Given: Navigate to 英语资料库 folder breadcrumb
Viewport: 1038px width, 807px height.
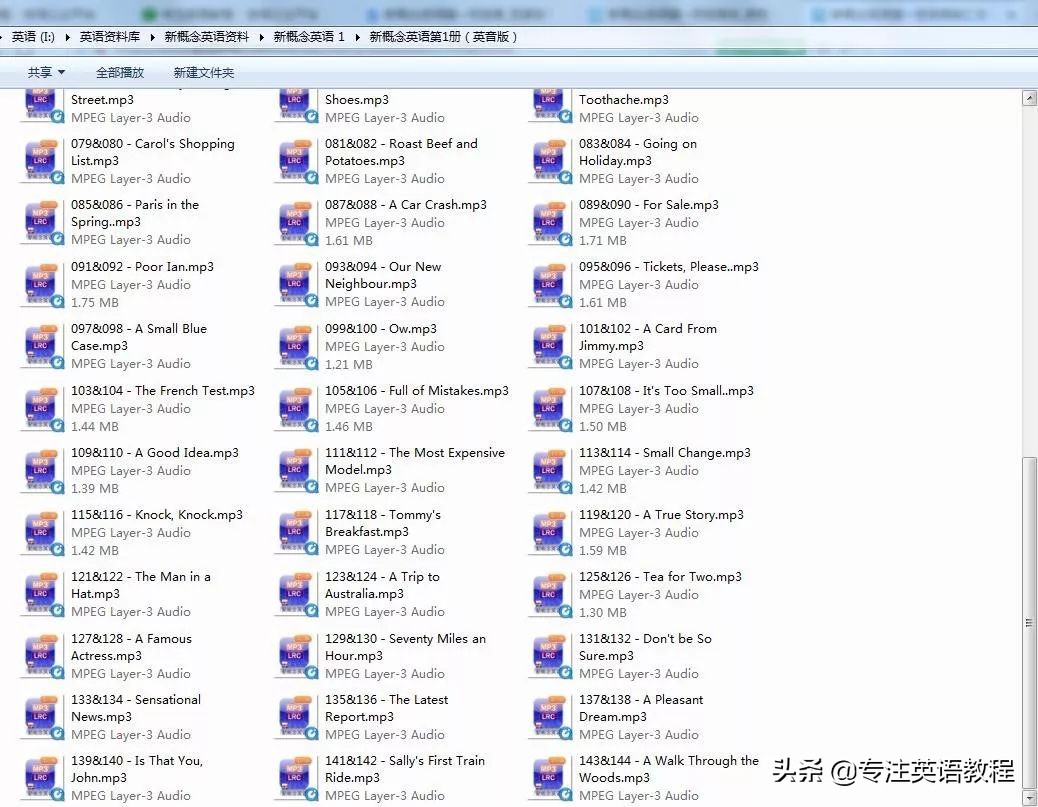Looking at the screenshot, I should pos(110,37).
